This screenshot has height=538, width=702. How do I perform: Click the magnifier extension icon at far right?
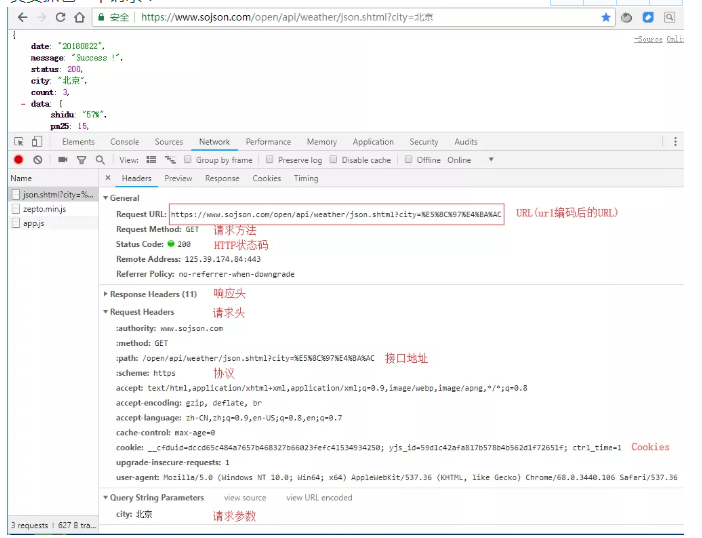click(669, 17)
